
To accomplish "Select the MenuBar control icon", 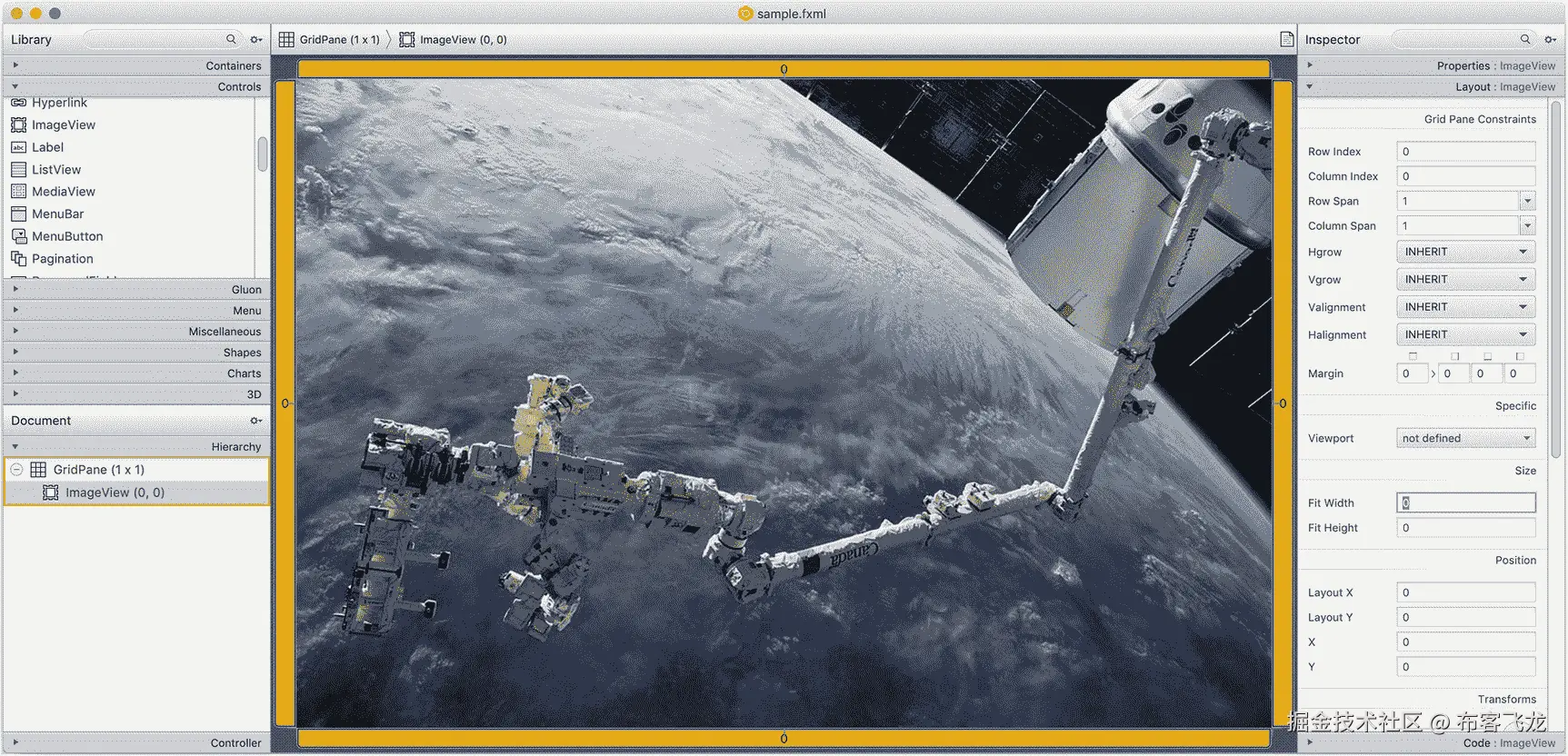I will click(x=18, y=214).
